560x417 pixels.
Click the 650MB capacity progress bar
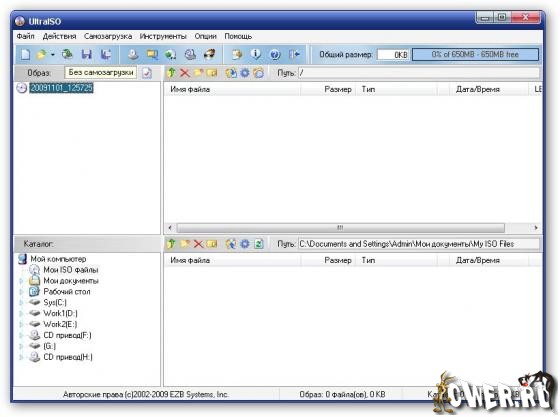pos(475,55)
